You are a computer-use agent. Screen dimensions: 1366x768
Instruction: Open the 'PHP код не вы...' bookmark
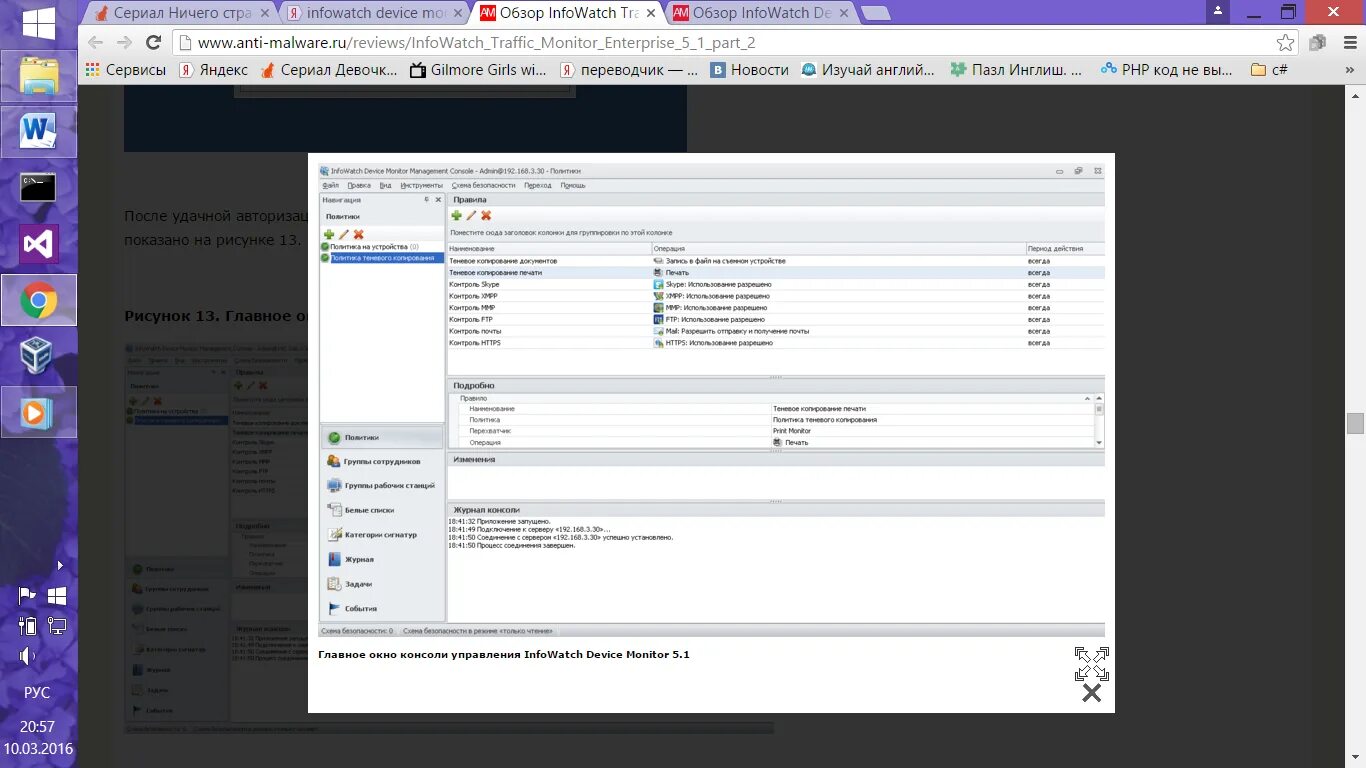pyautogui.click(x=1166, y=70)
